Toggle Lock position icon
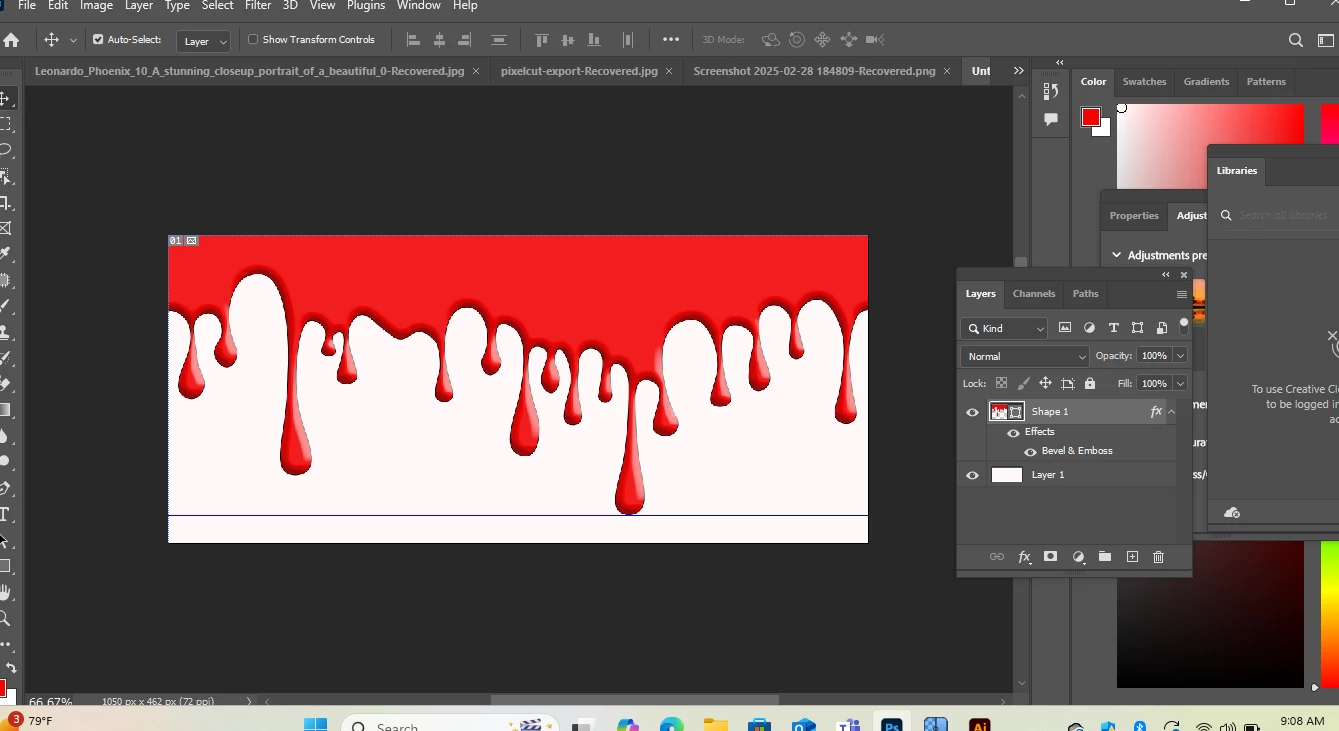 pyautogui.click(x=1045, y=383)
